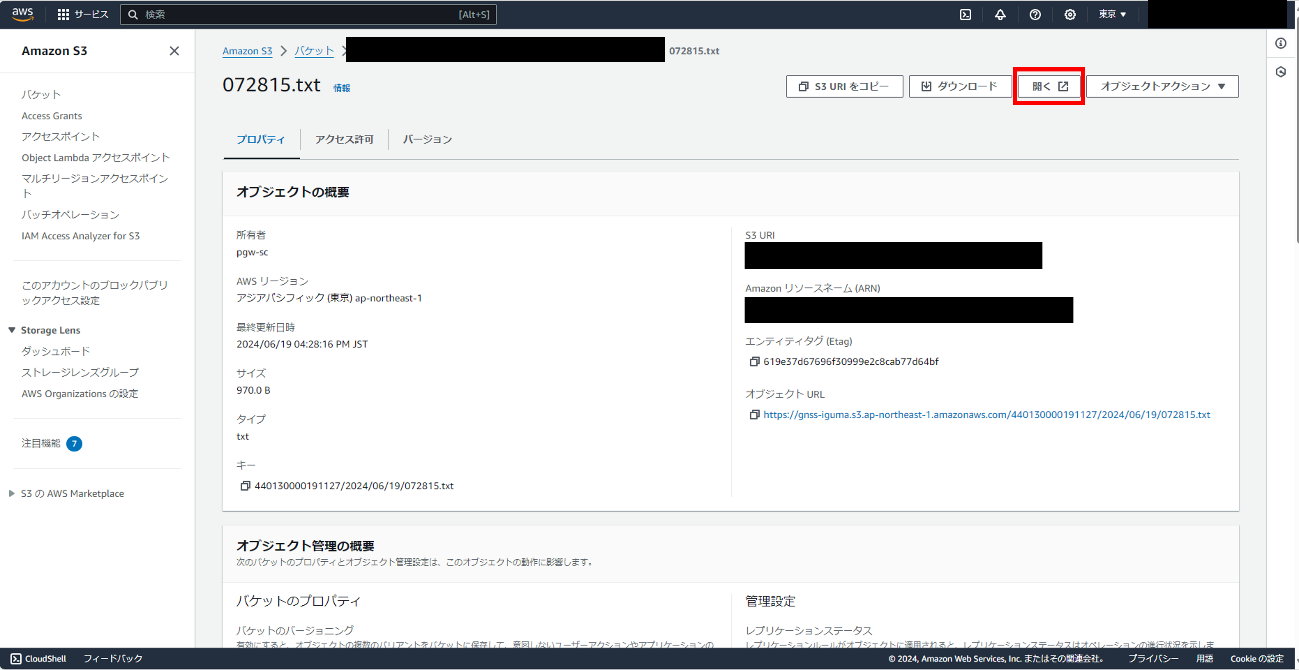Open 用語 in the footer
Viewport: 1299px width, 670px height.
pyautogui.click(x=1204, y=659)
